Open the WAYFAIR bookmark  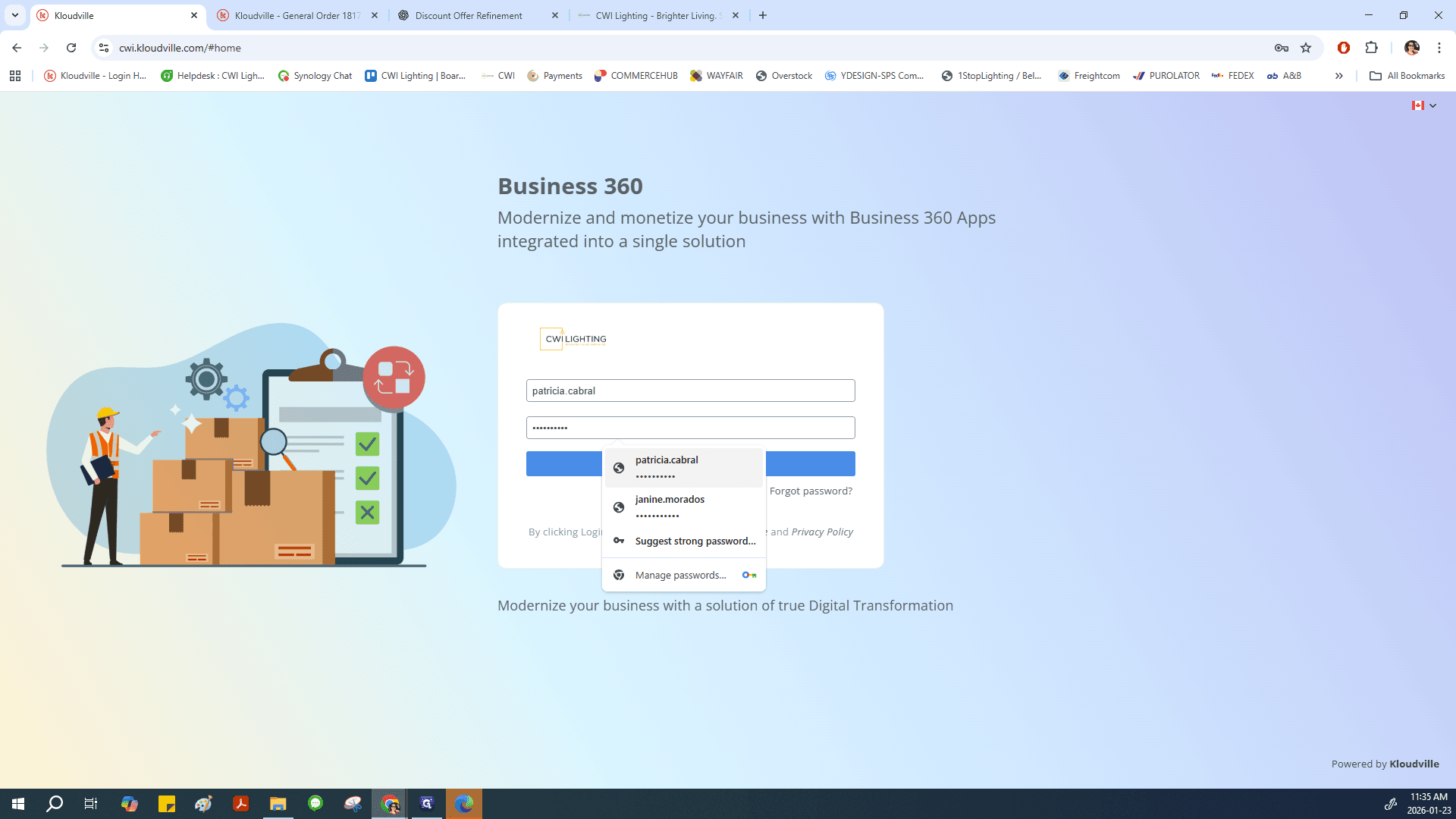pyautogui.click(x=716, y=76)
